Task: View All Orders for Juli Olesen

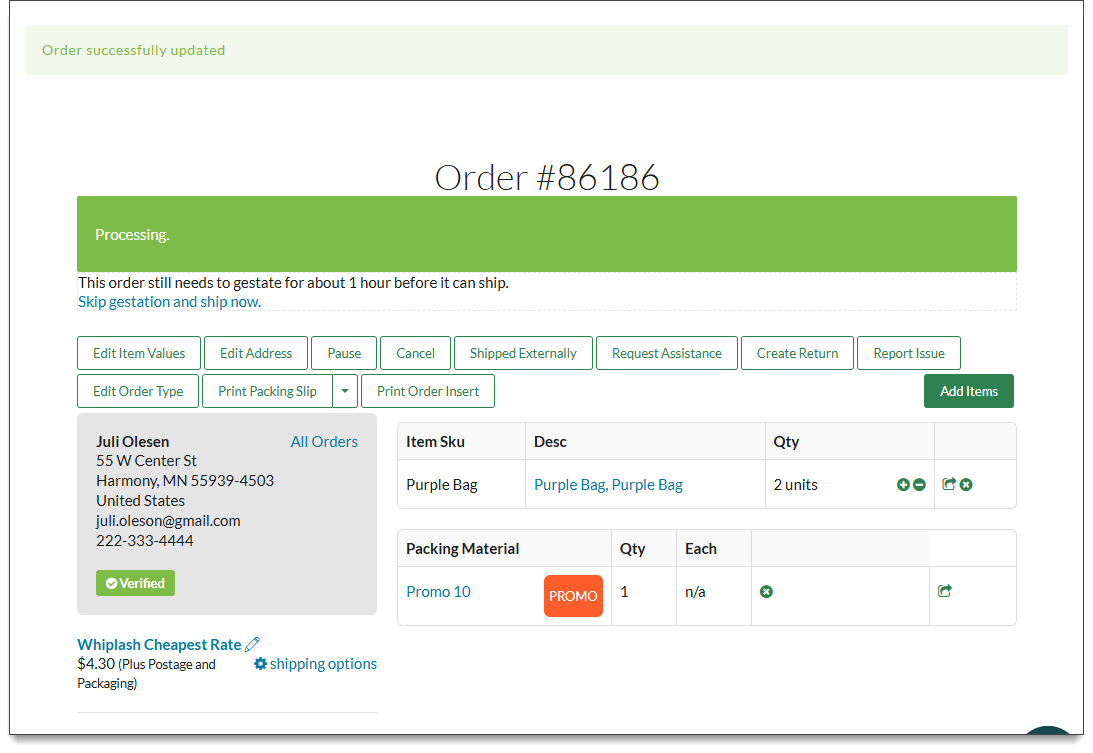Action: pos(324,441)
